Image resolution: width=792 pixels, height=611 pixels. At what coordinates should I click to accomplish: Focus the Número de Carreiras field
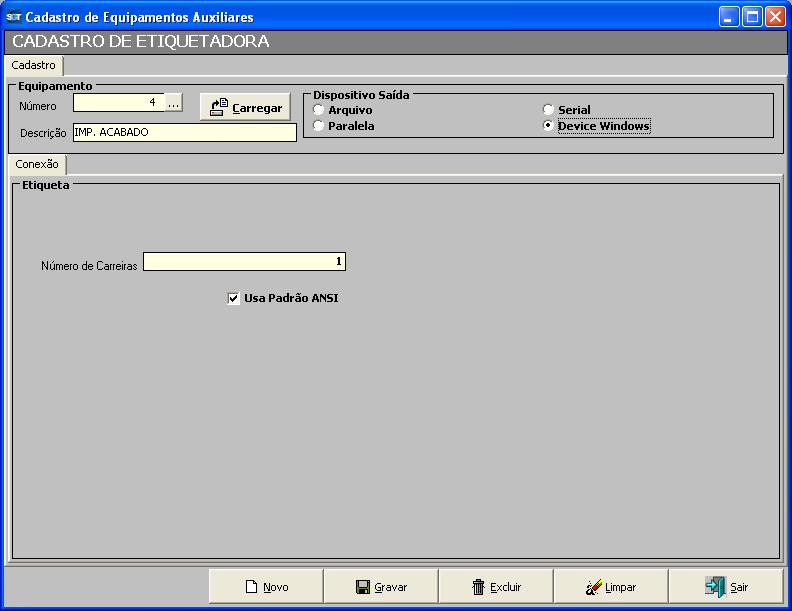[x=244, y=262]
